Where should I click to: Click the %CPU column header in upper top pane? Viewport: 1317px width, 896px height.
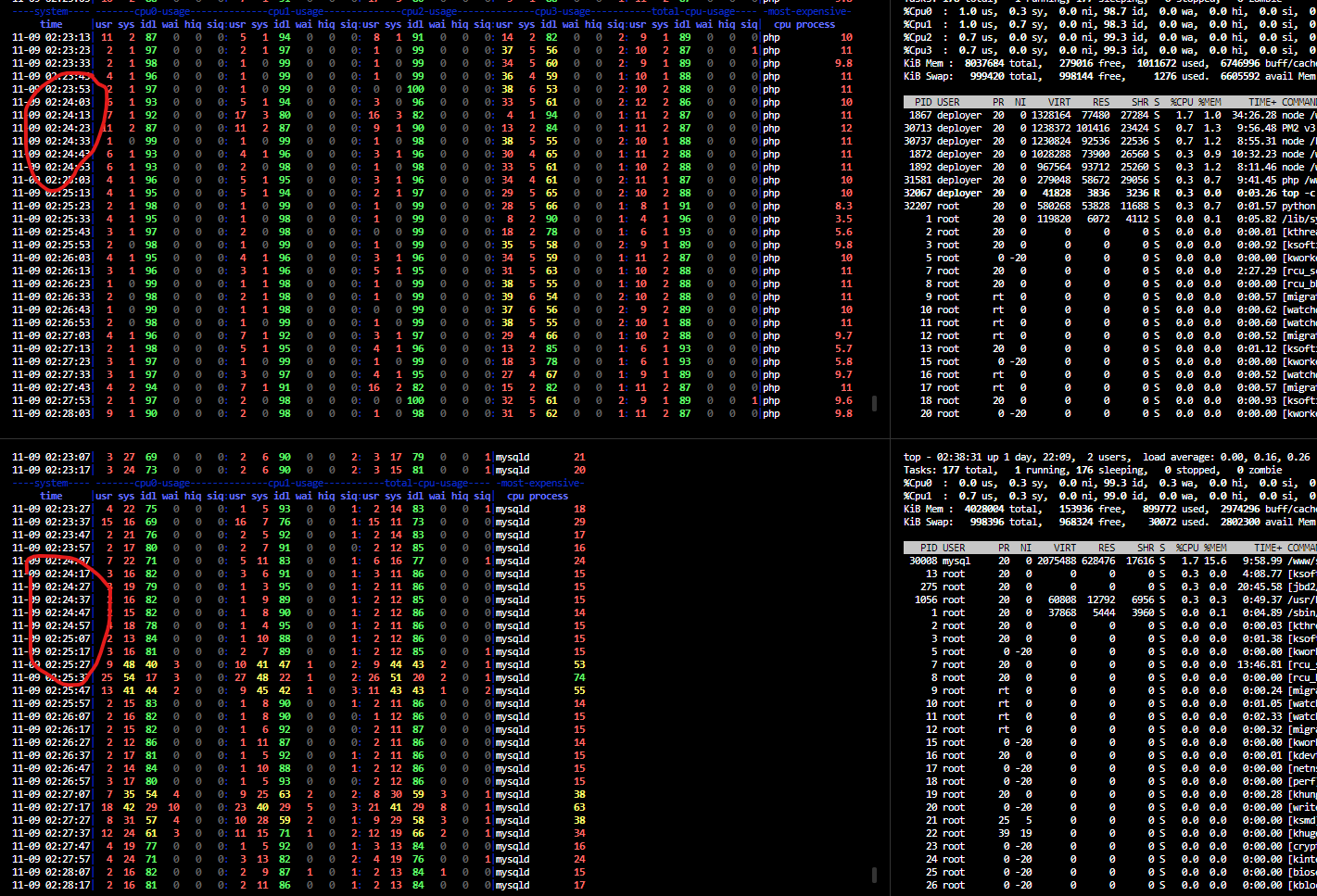(1182, 102)
